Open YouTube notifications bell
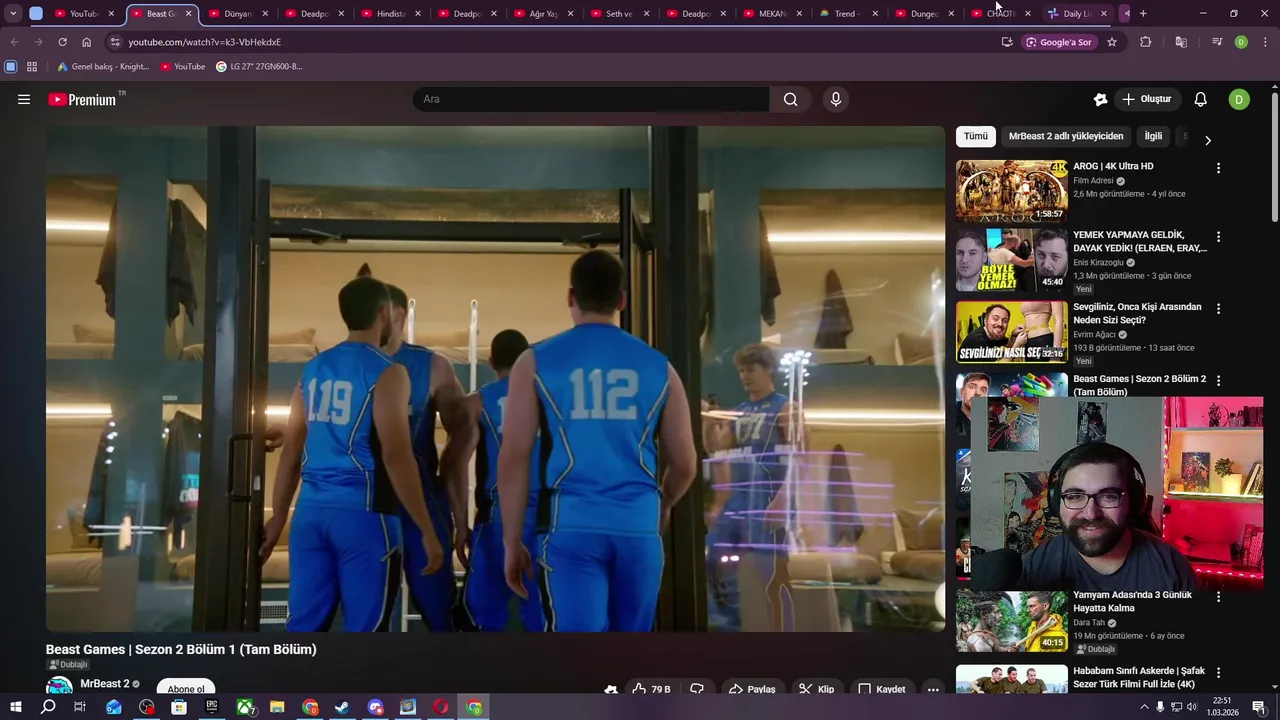 [x=1201, y=99]
